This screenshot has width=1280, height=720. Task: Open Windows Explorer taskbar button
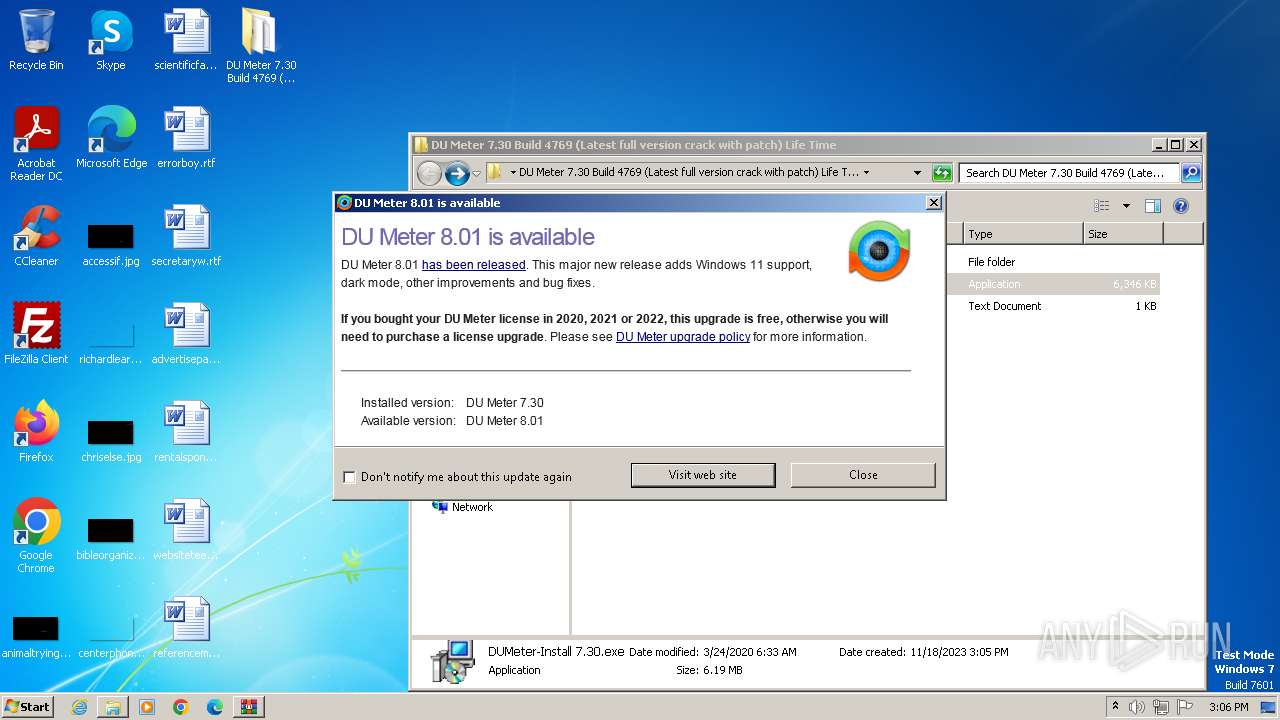pos(113,707)
